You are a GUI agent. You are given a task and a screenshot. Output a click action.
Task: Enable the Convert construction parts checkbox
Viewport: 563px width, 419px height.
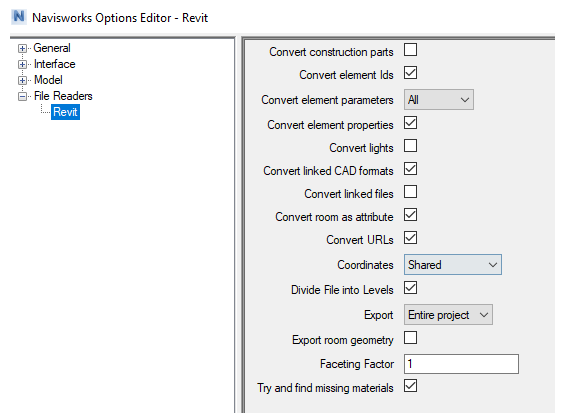(410, 50)
